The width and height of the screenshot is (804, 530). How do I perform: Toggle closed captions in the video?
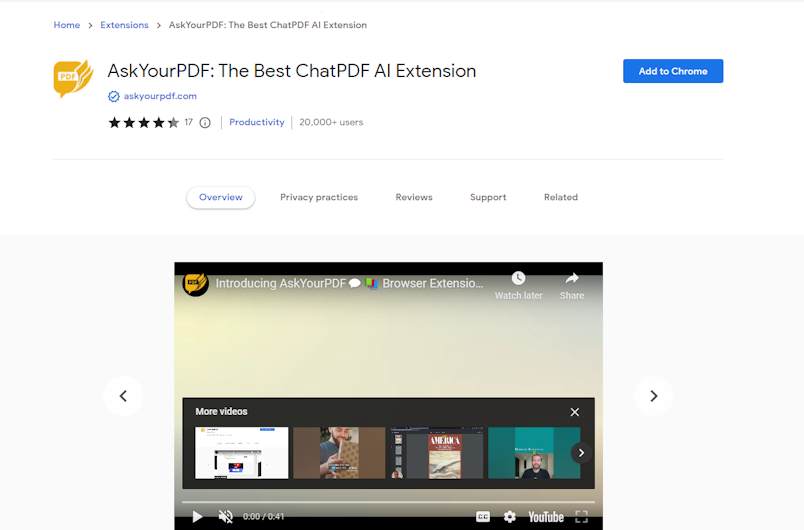[x=483, y=517]
